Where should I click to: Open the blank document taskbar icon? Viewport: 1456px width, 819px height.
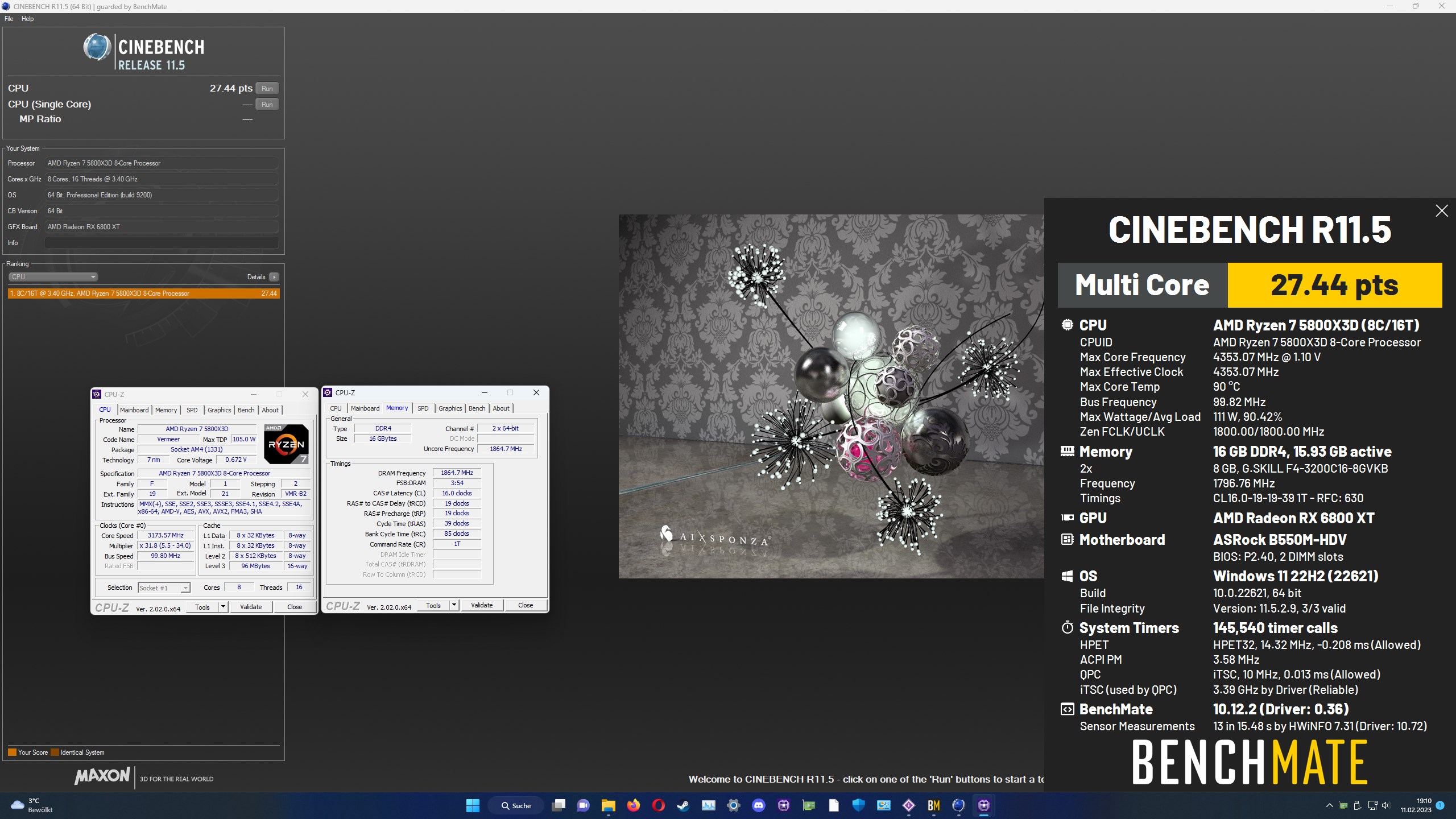coord(834,805)
